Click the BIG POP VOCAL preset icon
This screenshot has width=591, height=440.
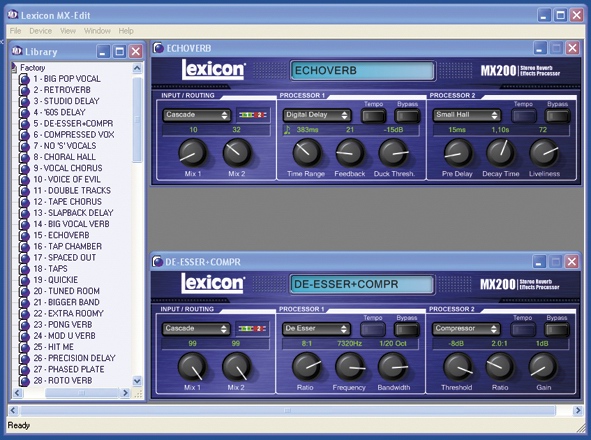pyautogui.click(x=24, y=79)
